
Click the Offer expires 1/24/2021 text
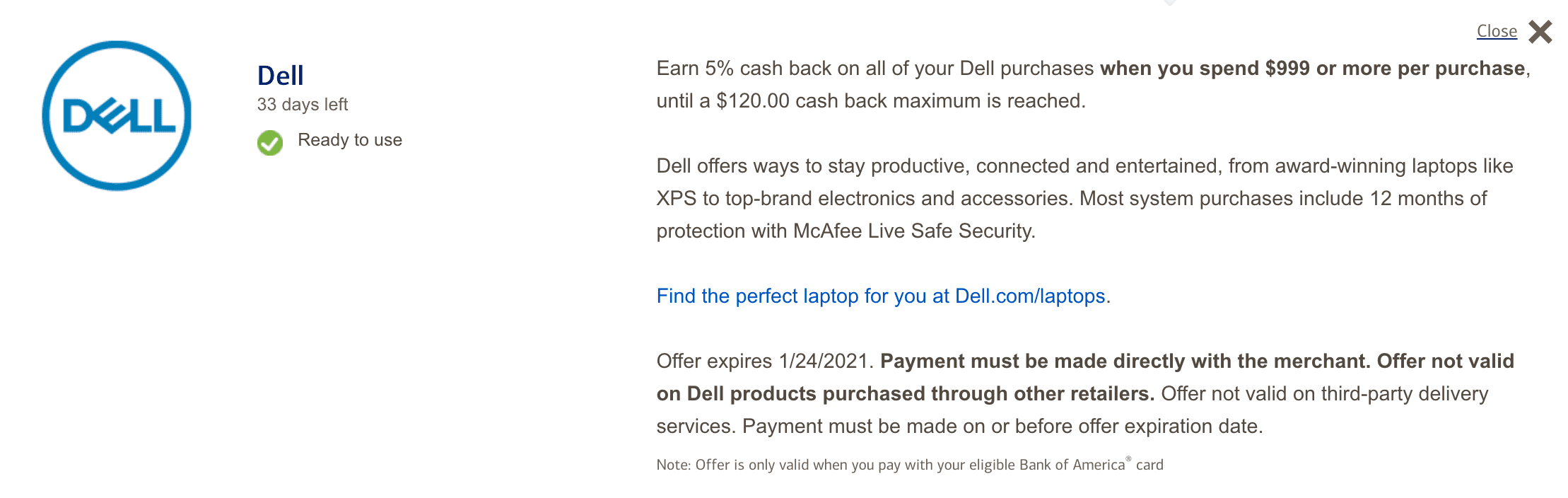[764, 361]
